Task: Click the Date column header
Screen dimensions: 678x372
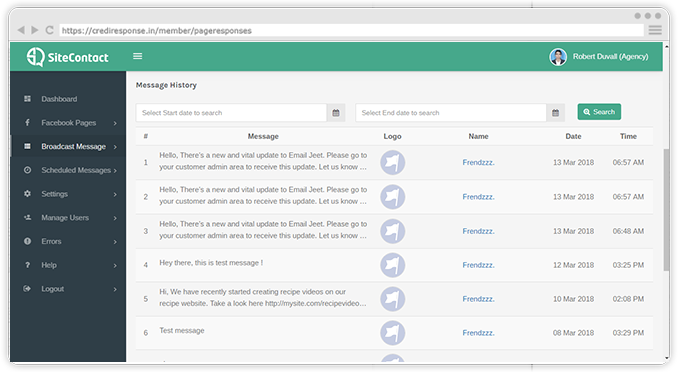Action: 573,136
